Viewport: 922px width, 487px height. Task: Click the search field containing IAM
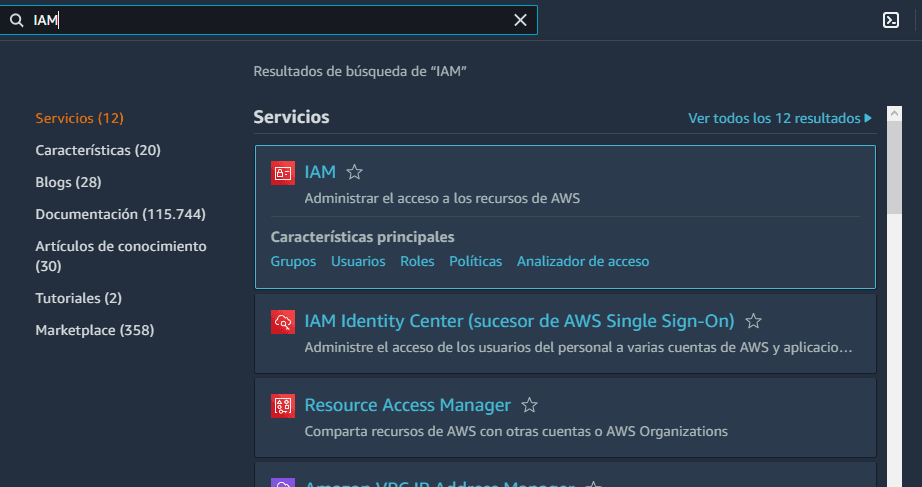click(x=268, y=20)
